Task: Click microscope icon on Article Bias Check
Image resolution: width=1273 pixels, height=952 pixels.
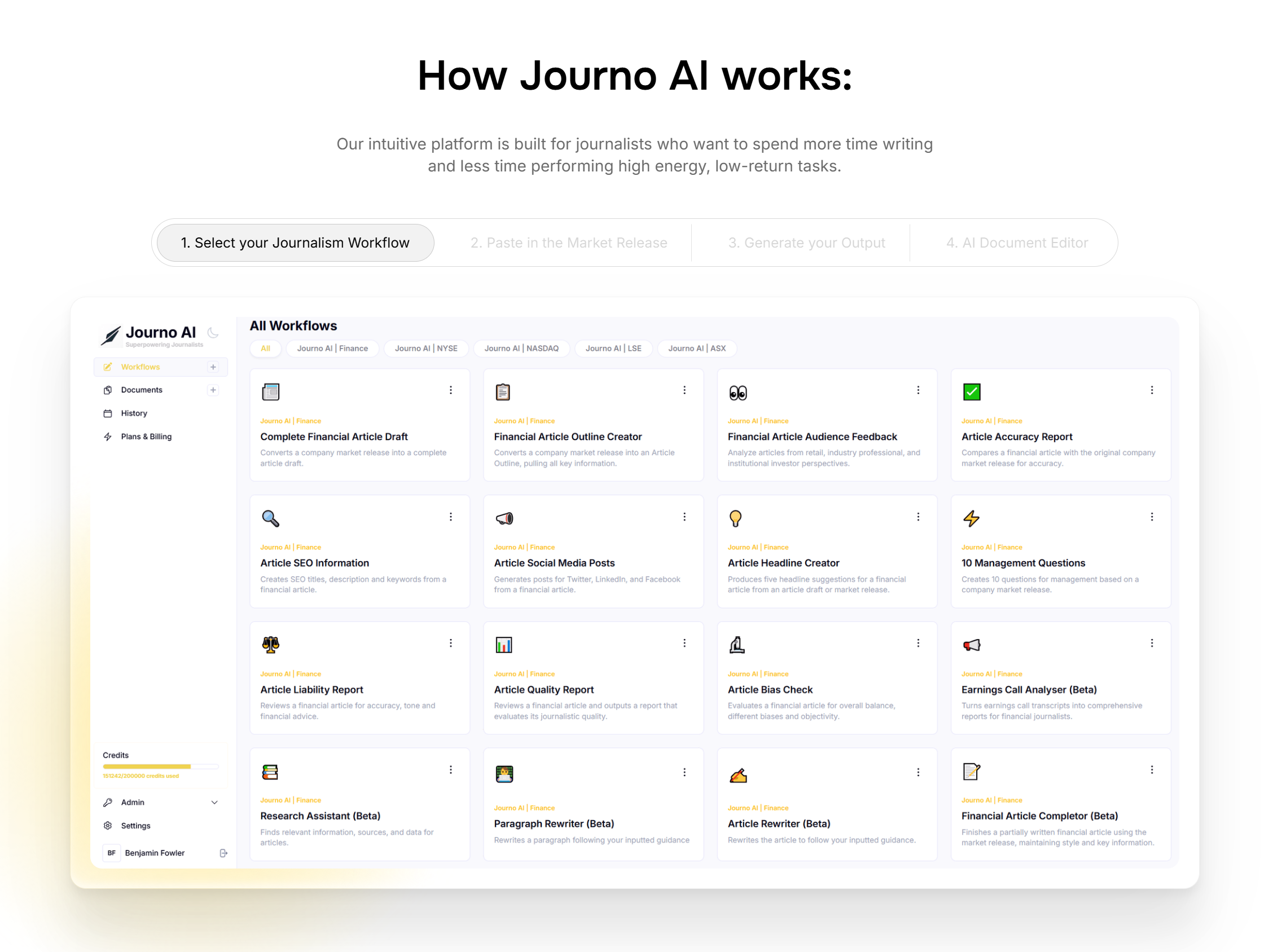Action: 737,645
